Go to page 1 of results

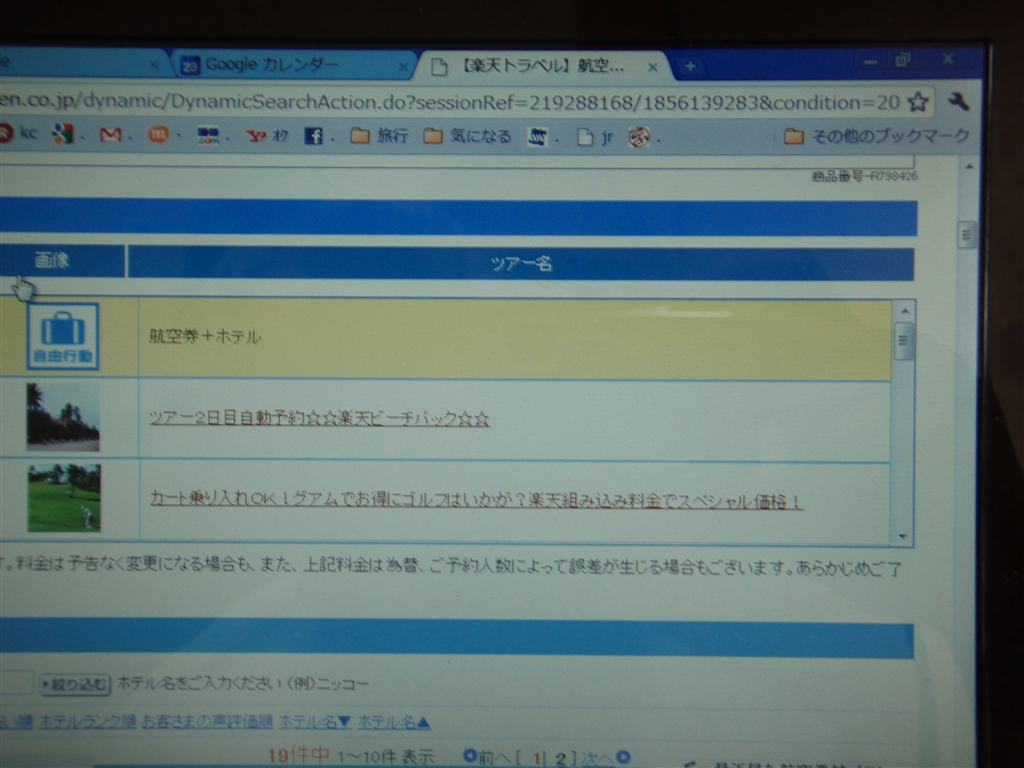[x=537, y=758]
